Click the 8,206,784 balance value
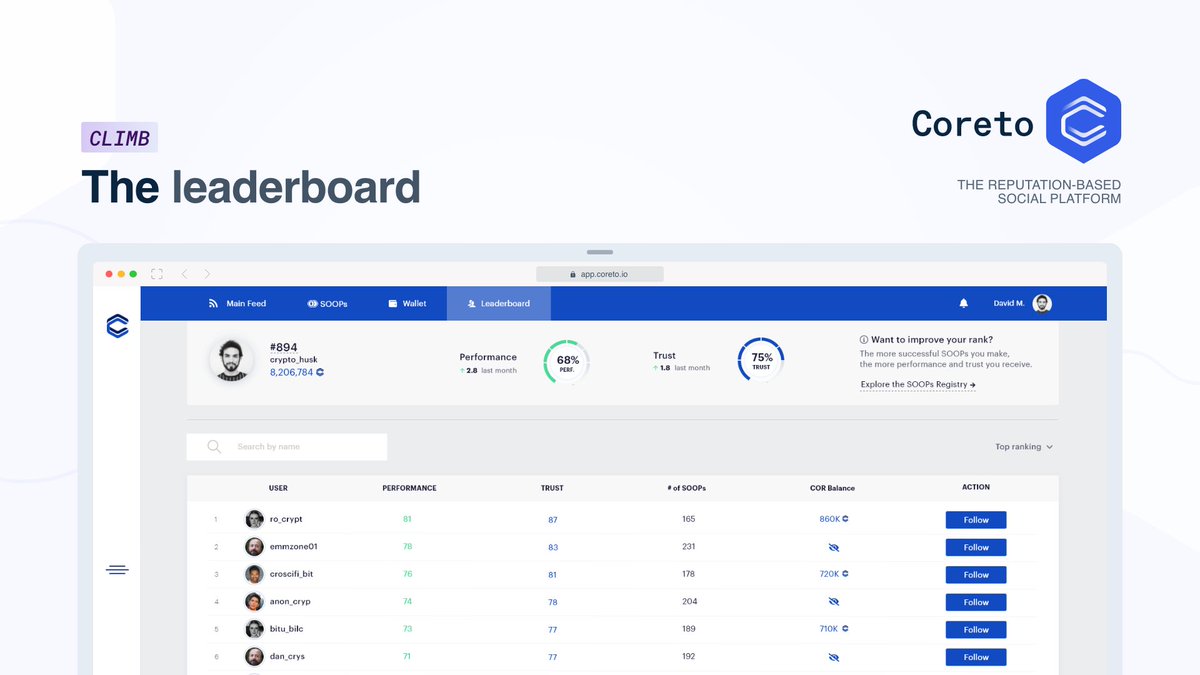 pyautogui.click(x=291, y=372)
